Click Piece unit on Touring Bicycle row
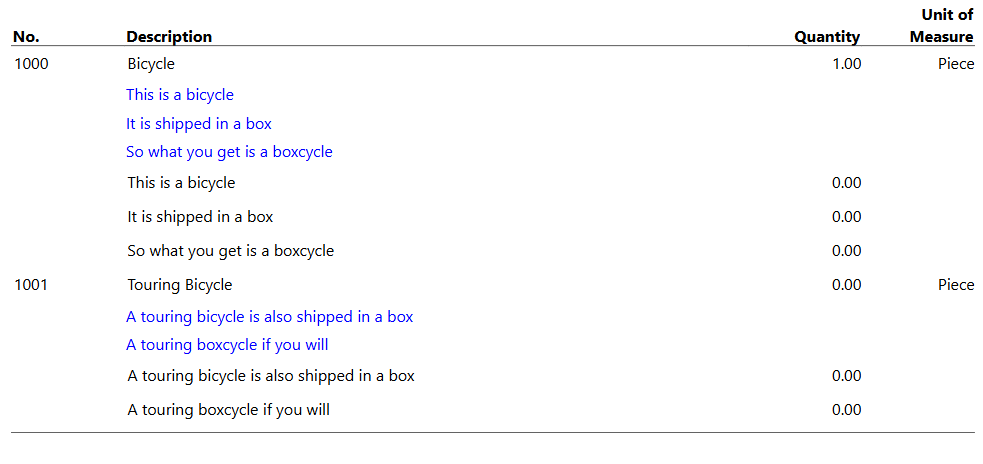This screenshot has width=983, height=464. (x=956, y=285)
